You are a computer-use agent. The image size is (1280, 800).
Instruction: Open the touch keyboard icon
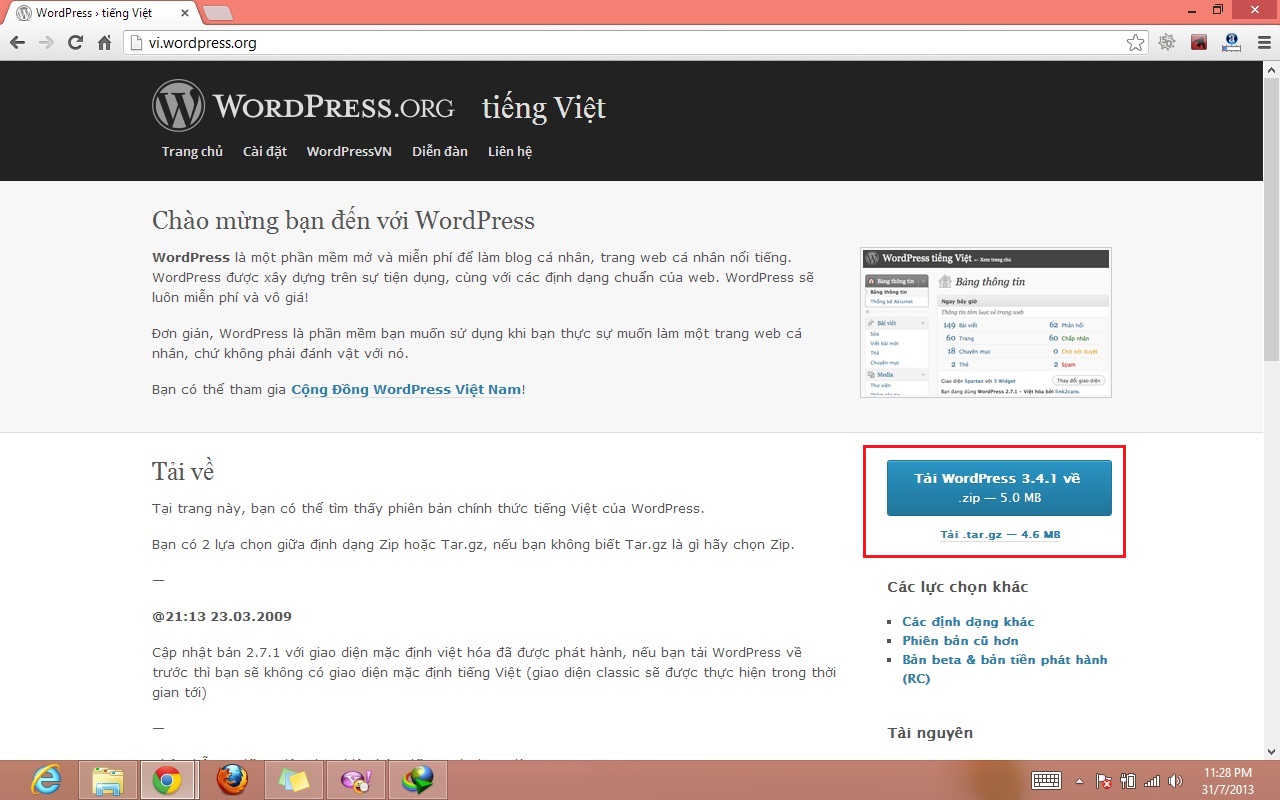tap(1046, 780)
